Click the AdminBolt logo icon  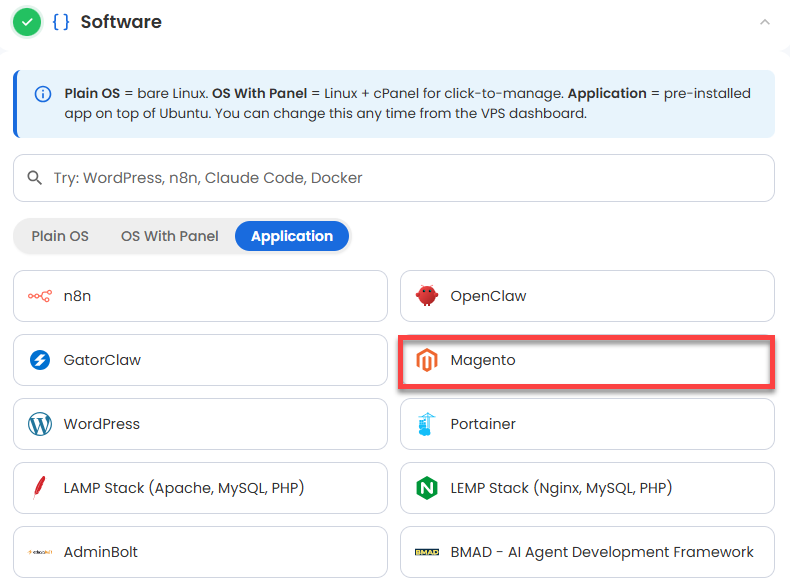pos(40,552)
